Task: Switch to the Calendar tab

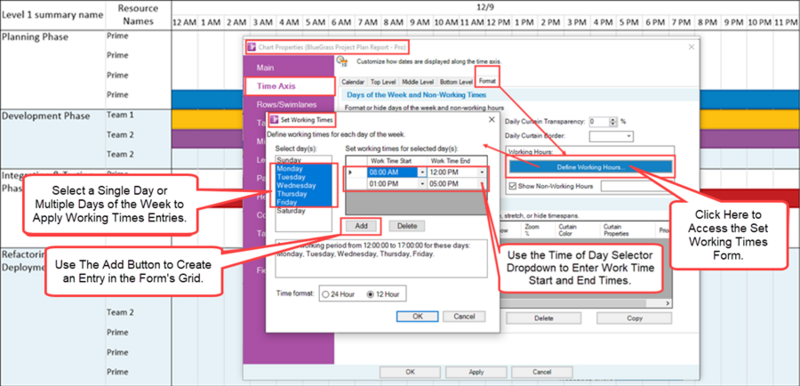Action: tap(353, 82)
